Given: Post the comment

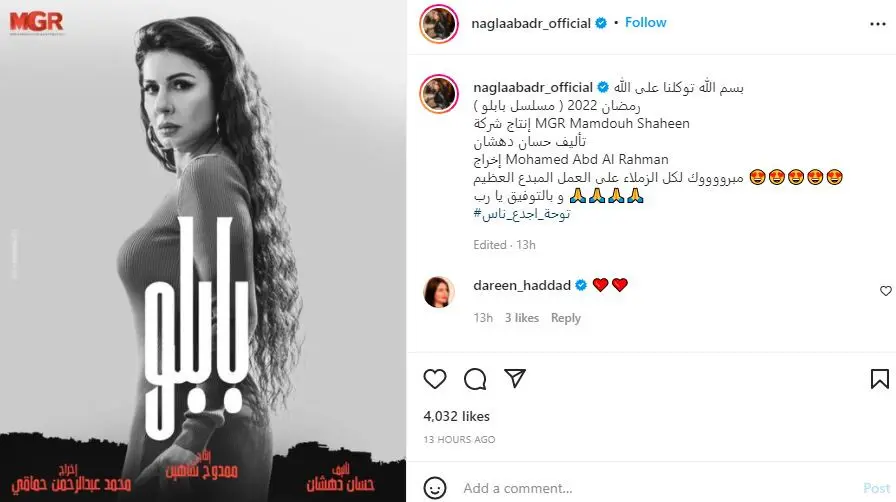Looking at the screenshot, I should point(876,488).
